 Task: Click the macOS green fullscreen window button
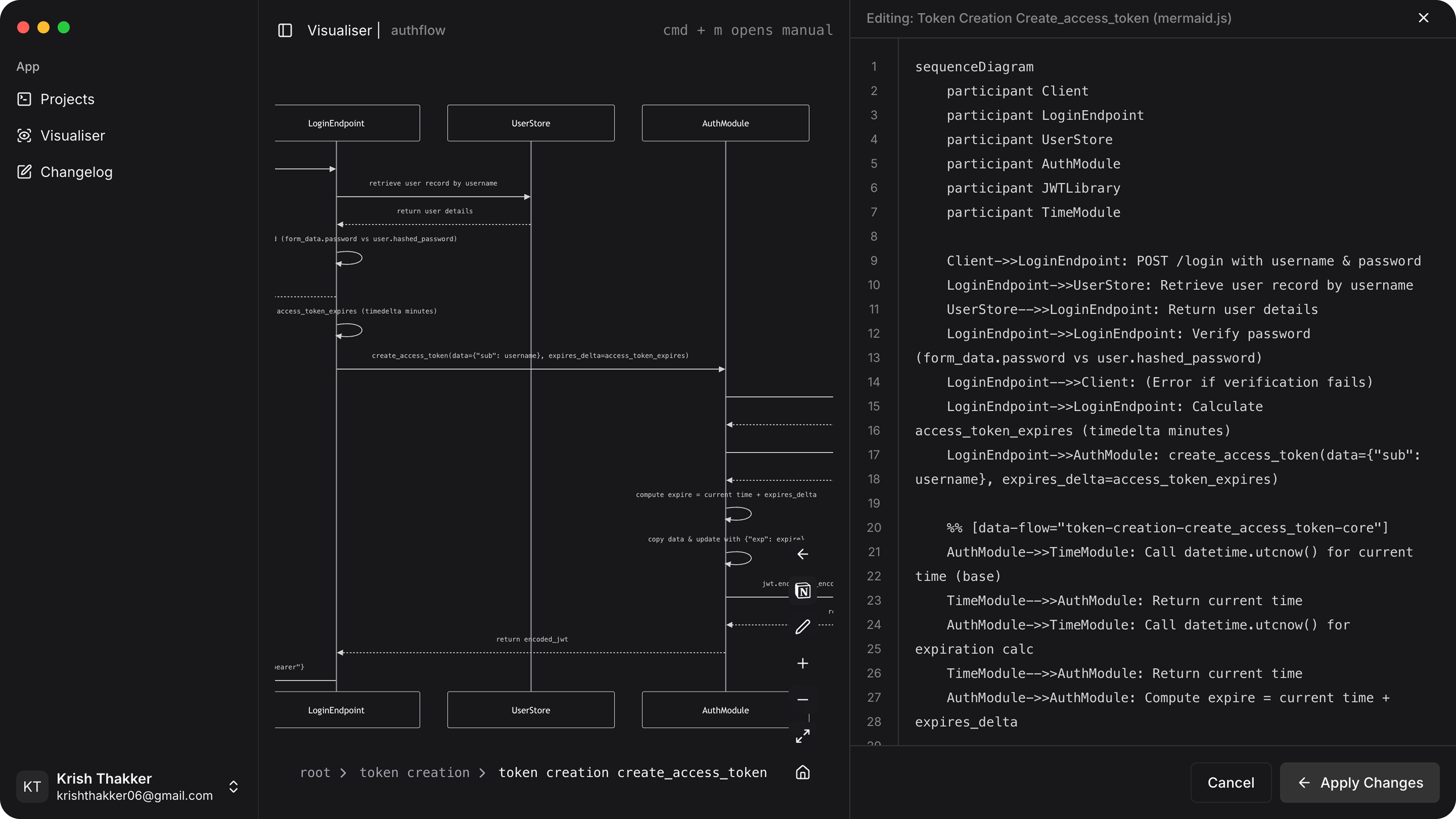pos(64,27)
